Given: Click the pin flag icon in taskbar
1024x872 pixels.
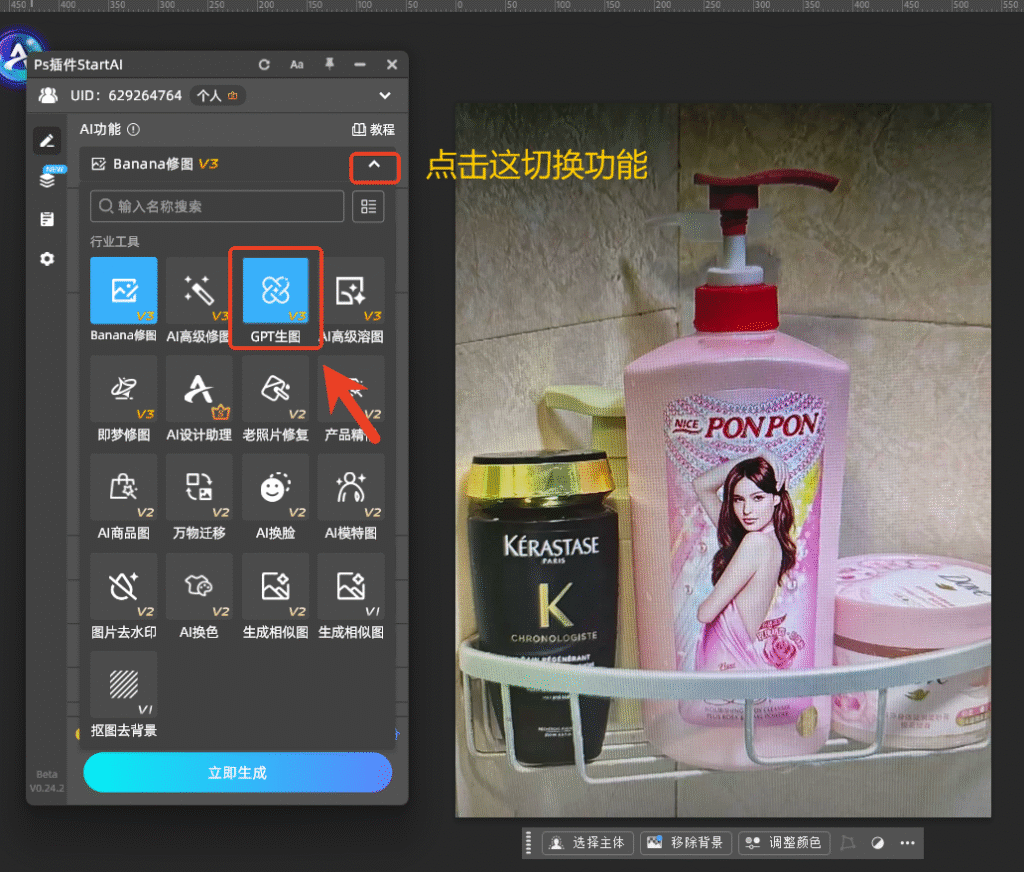Looking at the screenshot, I should 848,843.
